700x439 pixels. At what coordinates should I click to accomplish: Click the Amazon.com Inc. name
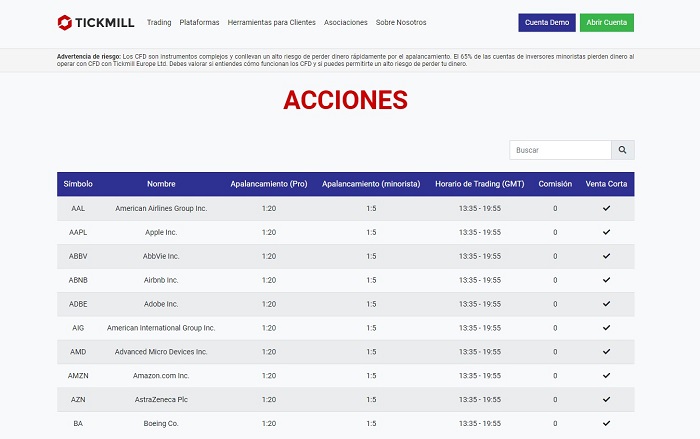tap(161, 376)
